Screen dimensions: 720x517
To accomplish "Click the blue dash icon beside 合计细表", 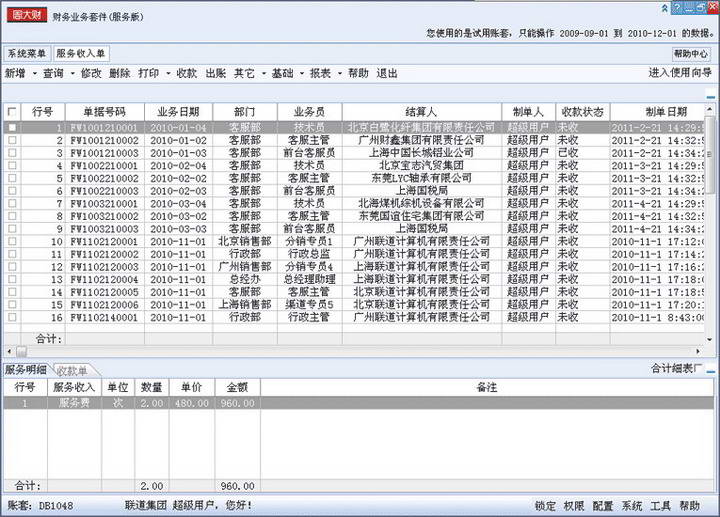I will [711, 371].
